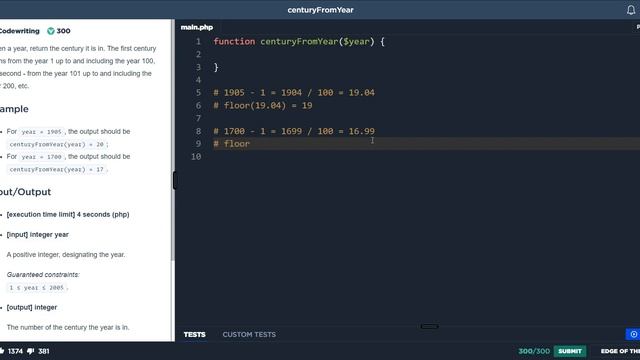The image size is (640, 360).
Task: Click the description panel vertical scrollbar
Action: pyautogui.click(x=173, y=139)
